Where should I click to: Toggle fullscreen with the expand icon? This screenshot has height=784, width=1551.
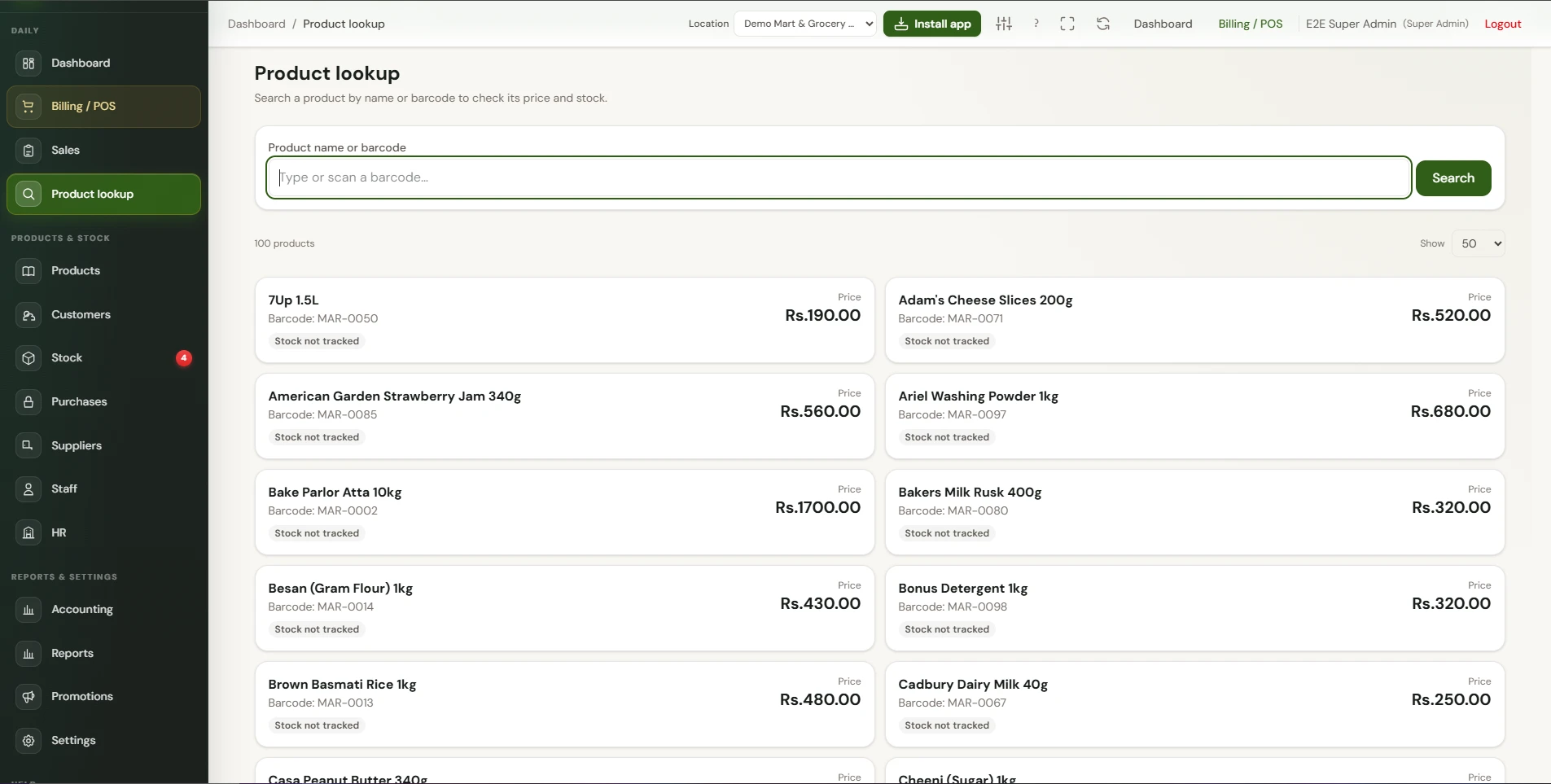pos(1067,24)
